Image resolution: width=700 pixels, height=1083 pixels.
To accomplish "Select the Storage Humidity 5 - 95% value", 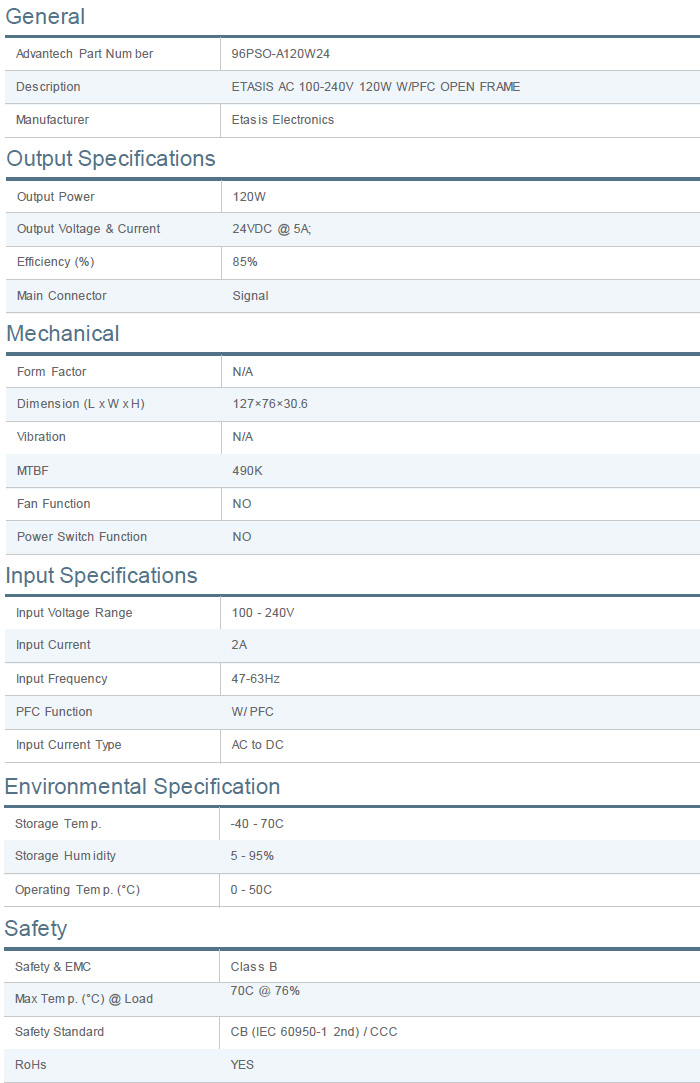I will click(x=252, y=856).
